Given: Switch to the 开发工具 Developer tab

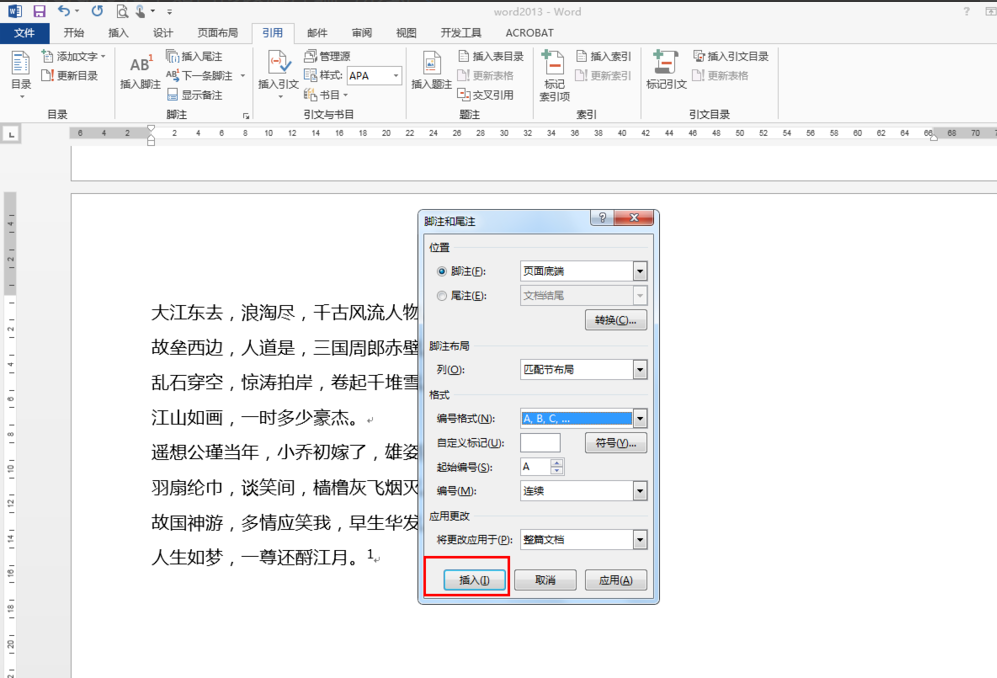Looking at the screenshot, I should (x=461, y=33).
